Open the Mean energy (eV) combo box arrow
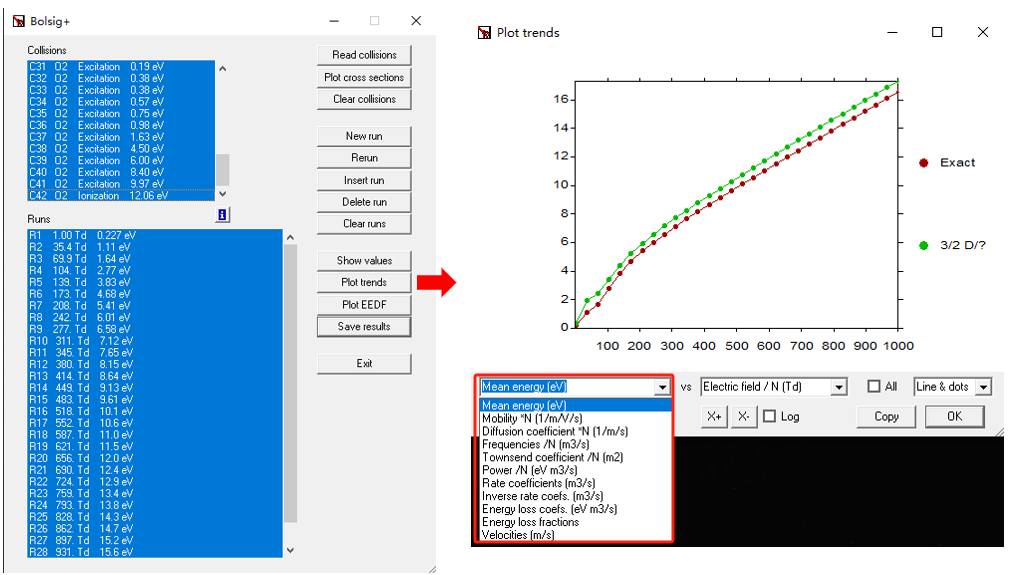The width and height of the screenshot is (1015, 575). (662, 387)
